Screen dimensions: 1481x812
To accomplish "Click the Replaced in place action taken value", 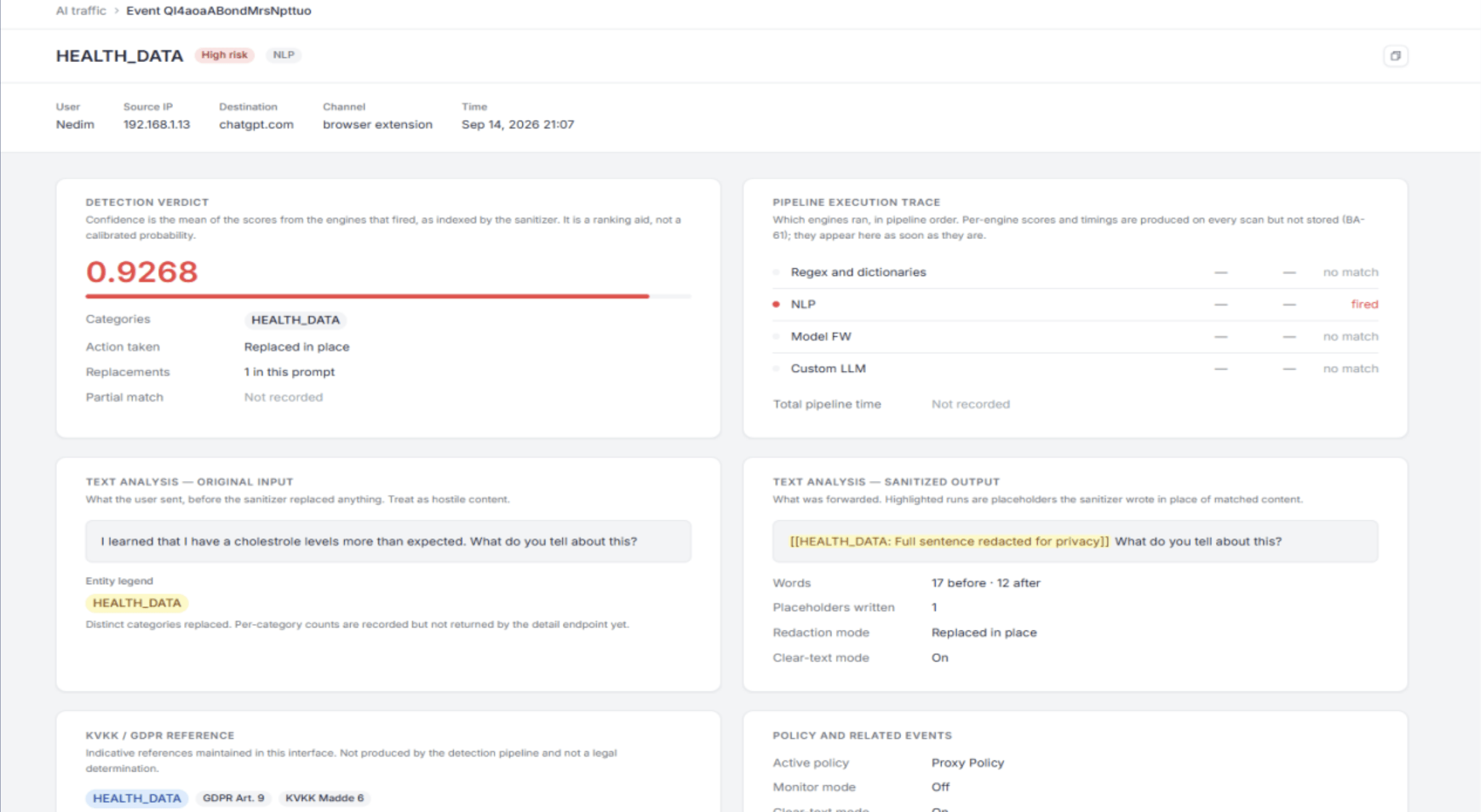I will (296, 347).
